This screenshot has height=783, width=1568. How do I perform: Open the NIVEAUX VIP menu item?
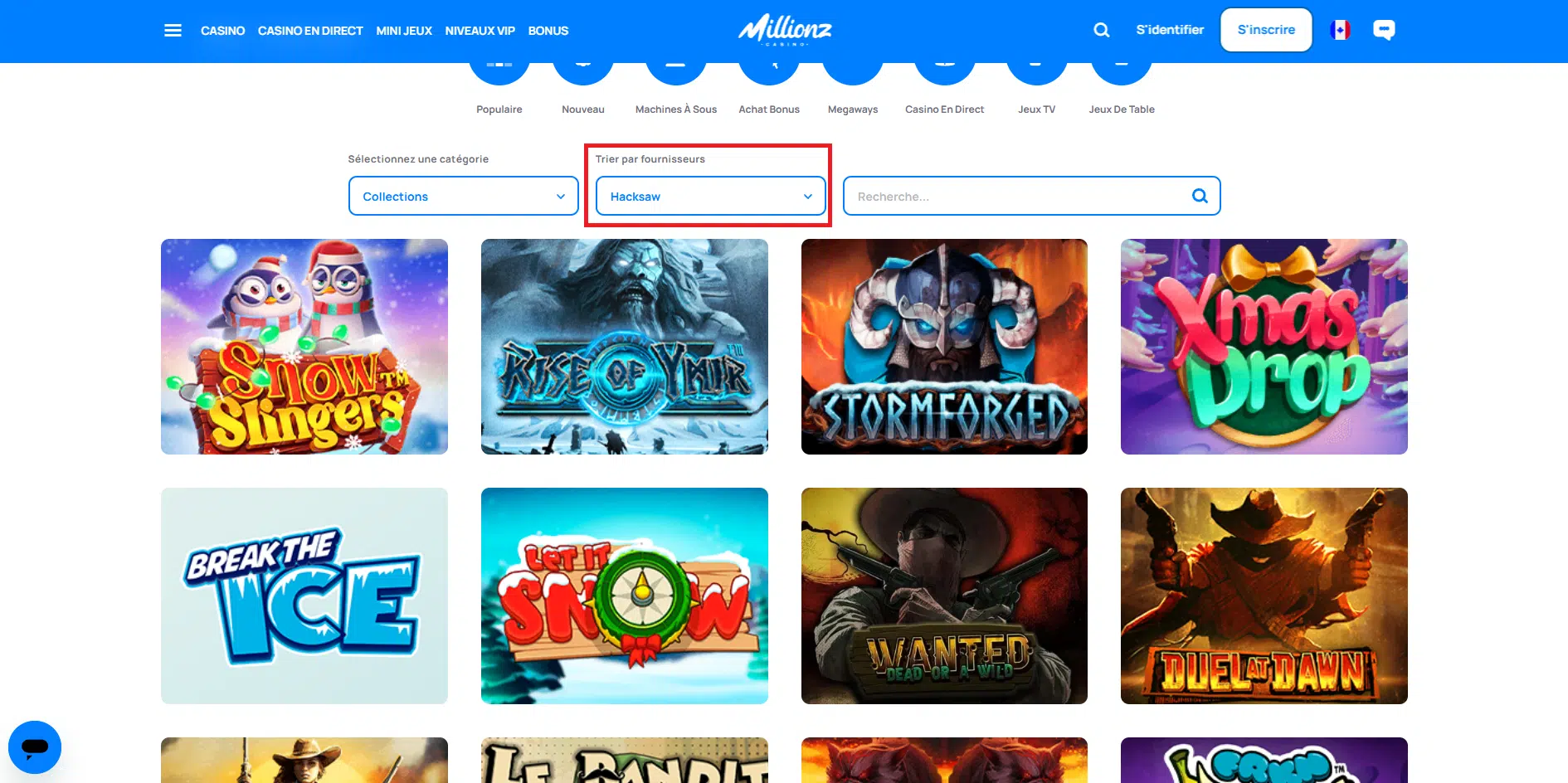pos(480,31)
